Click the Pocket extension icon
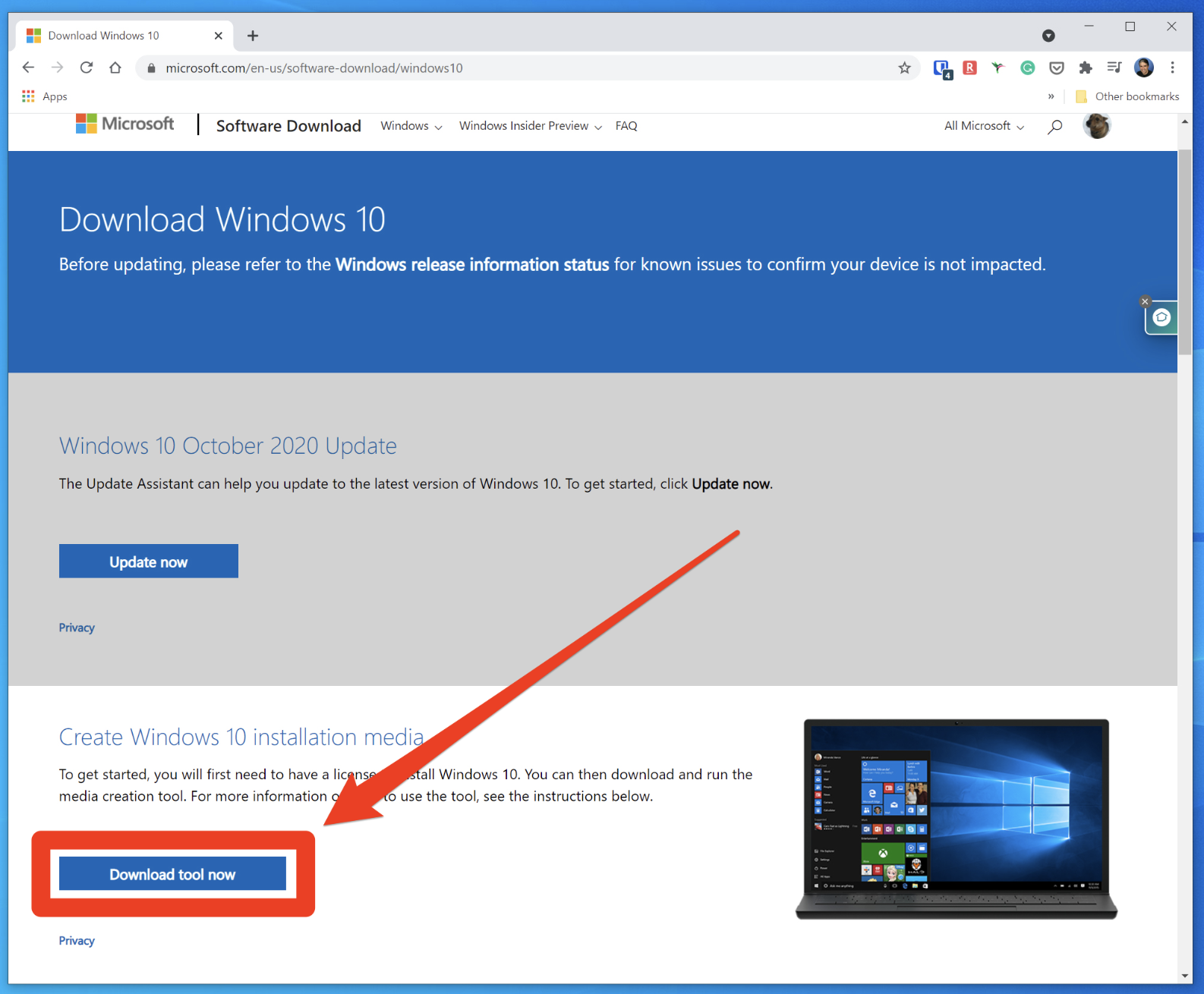This screenshot has height=994, width=1204. pos(1056,68)
